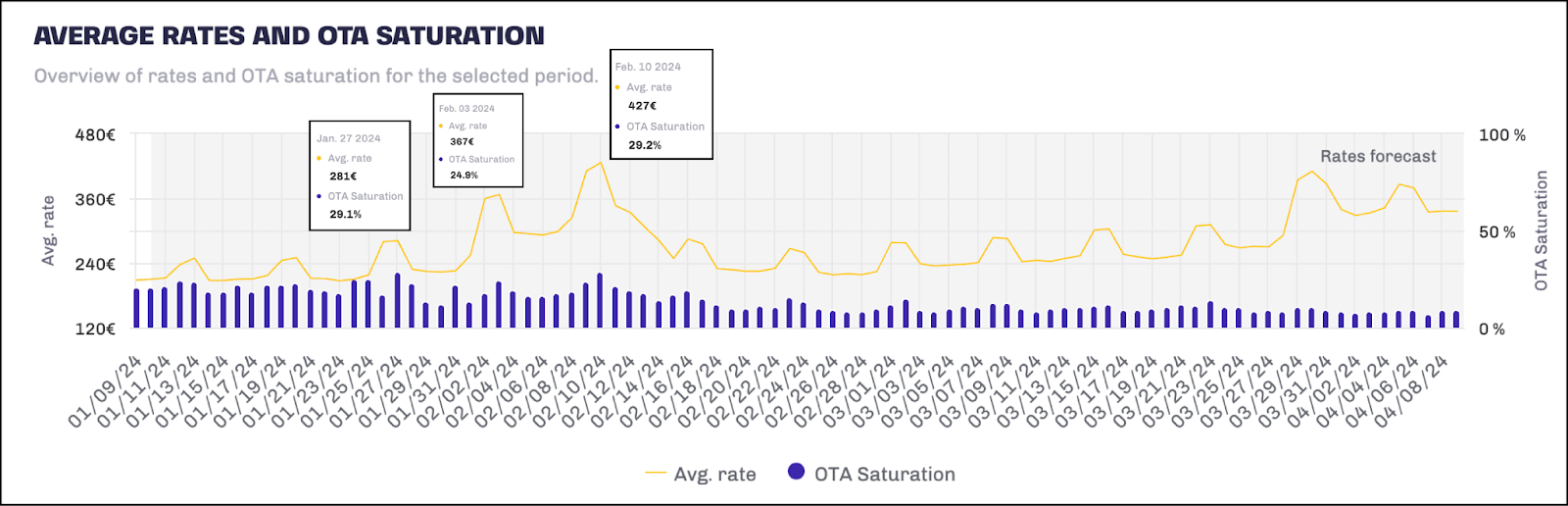Viewport: 1568px width, 506px height.
Task: Toggle the OTA Saturation series legend label
Action: [x=884, y=475]
